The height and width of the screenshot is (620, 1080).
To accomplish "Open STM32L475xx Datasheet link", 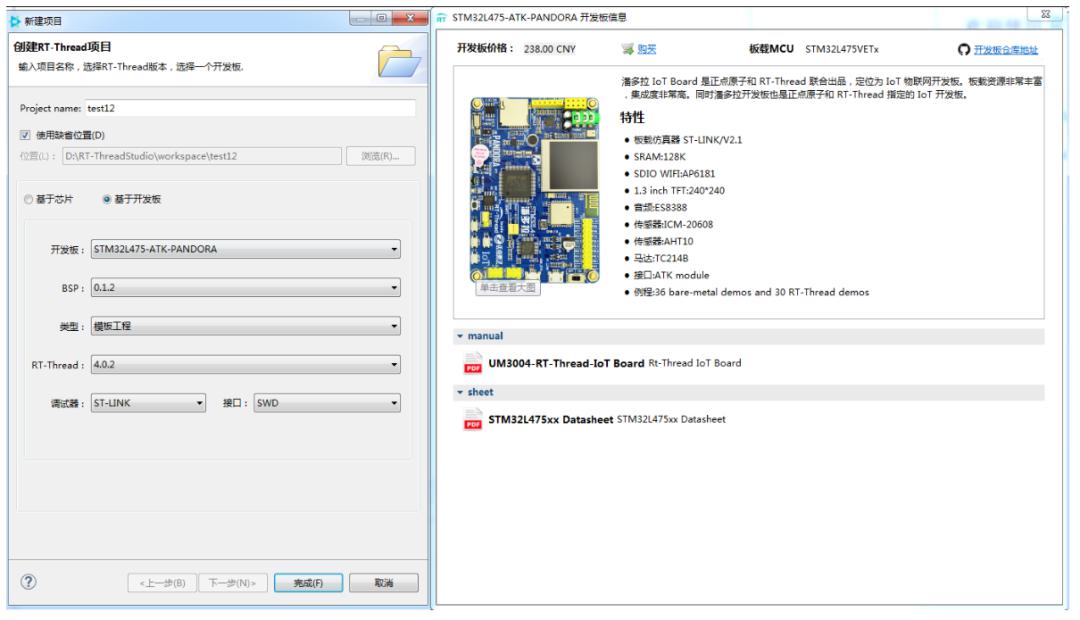I will 550,419.
